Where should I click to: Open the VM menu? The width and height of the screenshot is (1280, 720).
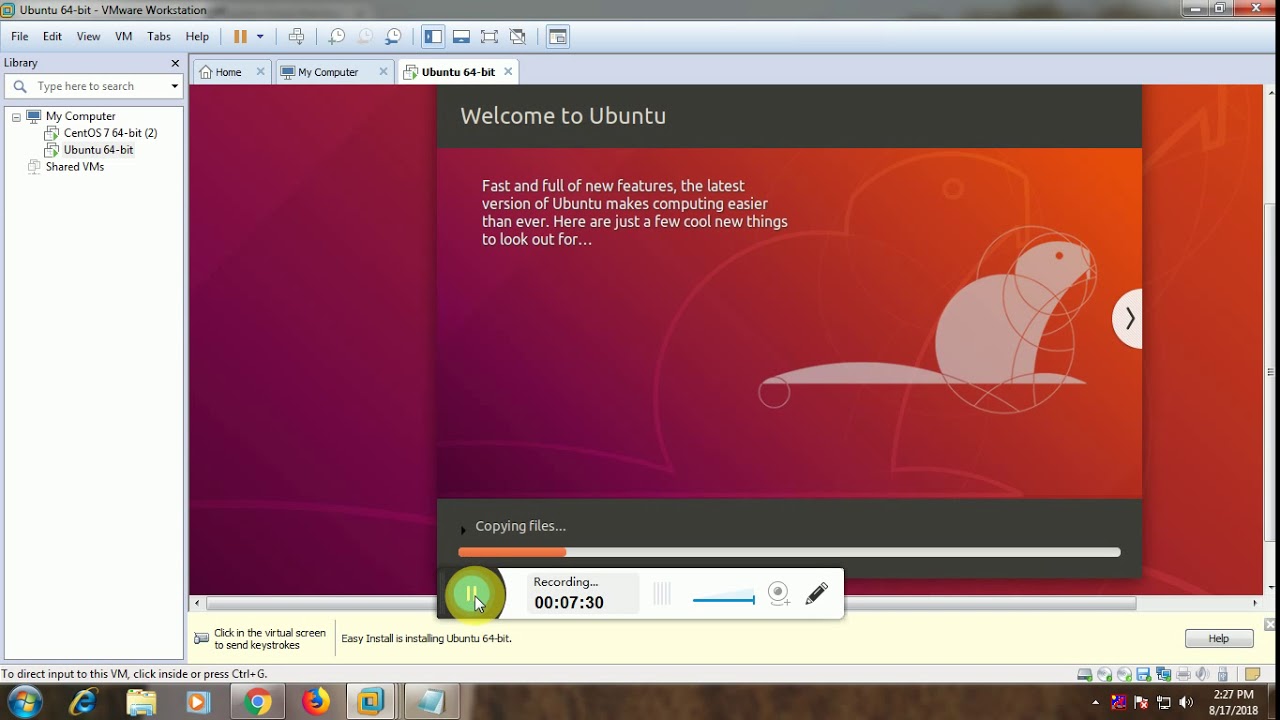(124, 36)
